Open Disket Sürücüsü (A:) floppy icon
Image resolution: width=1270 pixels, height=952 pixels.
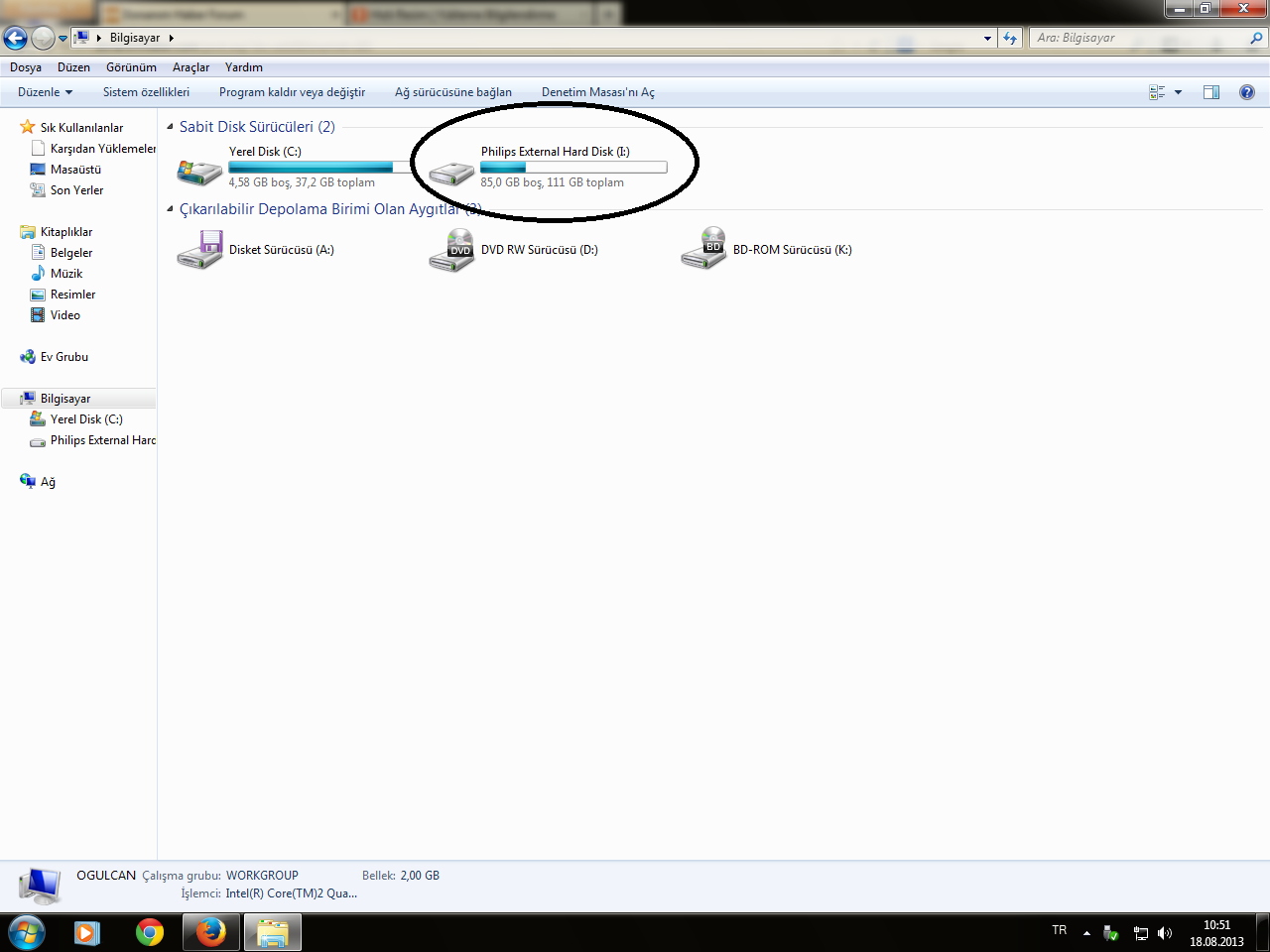[199, 250]
